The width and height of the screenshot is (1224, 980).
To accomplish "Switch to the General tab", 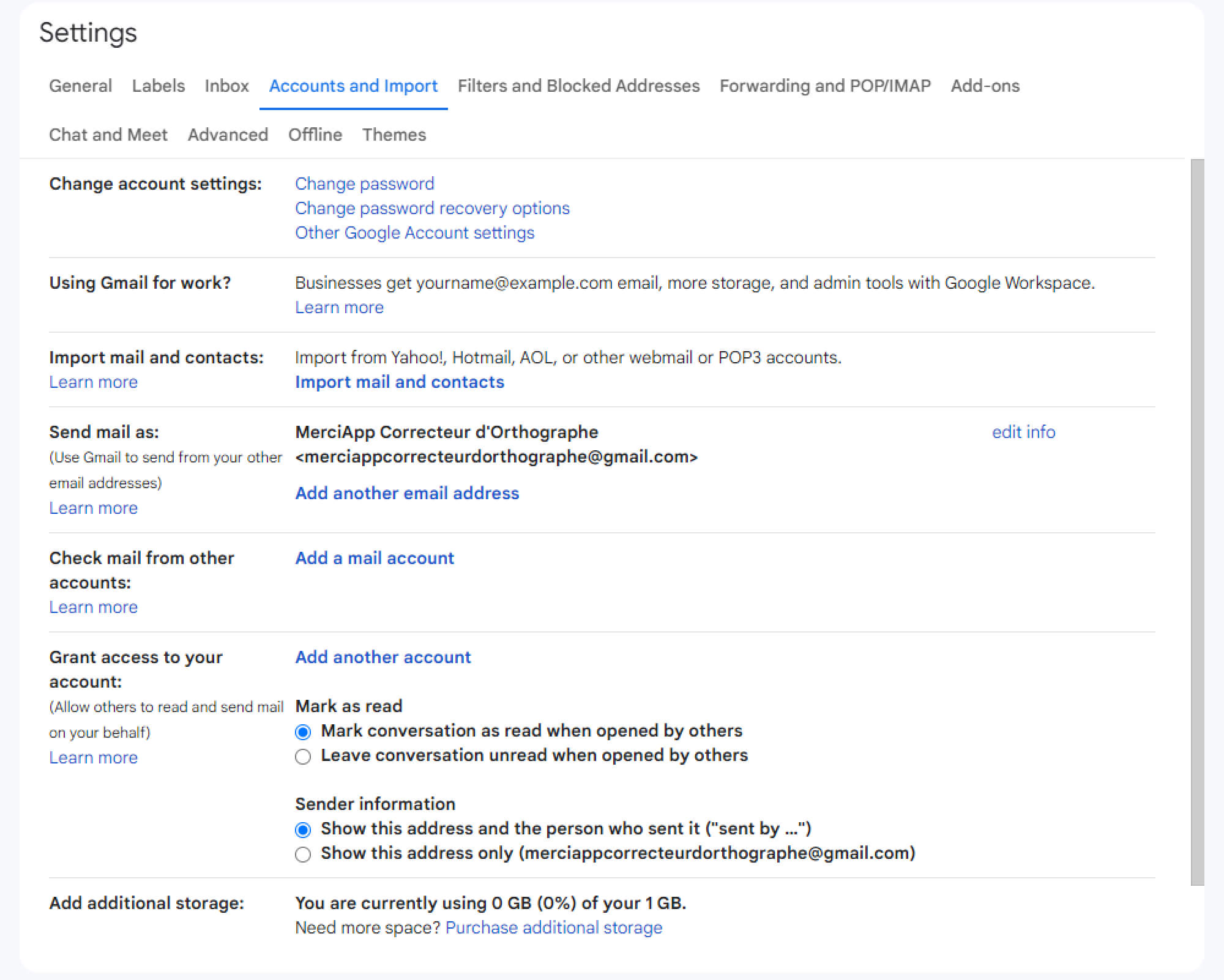I will (80, 86).
